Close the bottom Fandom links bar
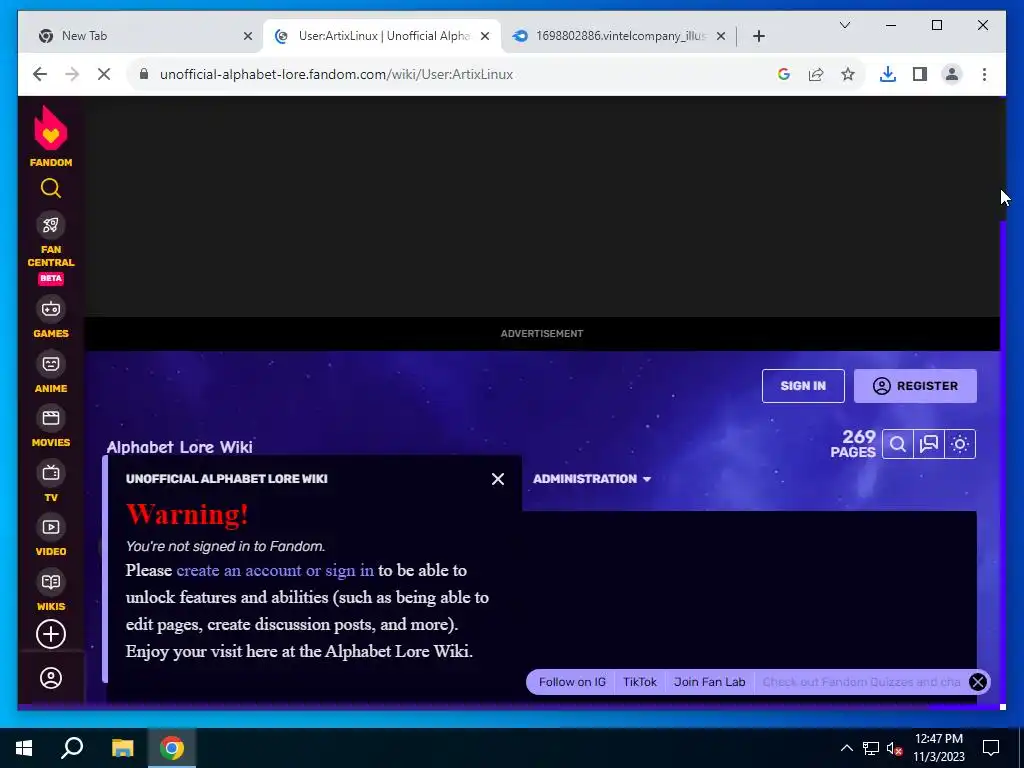 coord(978,682)
